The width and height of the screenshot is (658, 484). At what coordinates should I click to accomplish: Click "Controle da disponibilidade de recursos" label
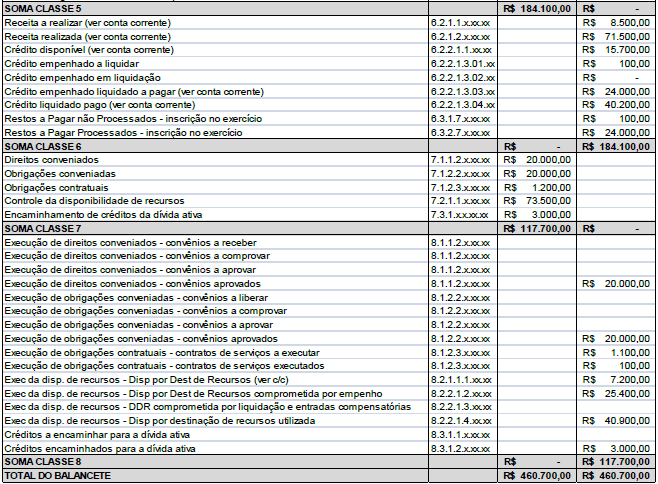click(94, 201)
